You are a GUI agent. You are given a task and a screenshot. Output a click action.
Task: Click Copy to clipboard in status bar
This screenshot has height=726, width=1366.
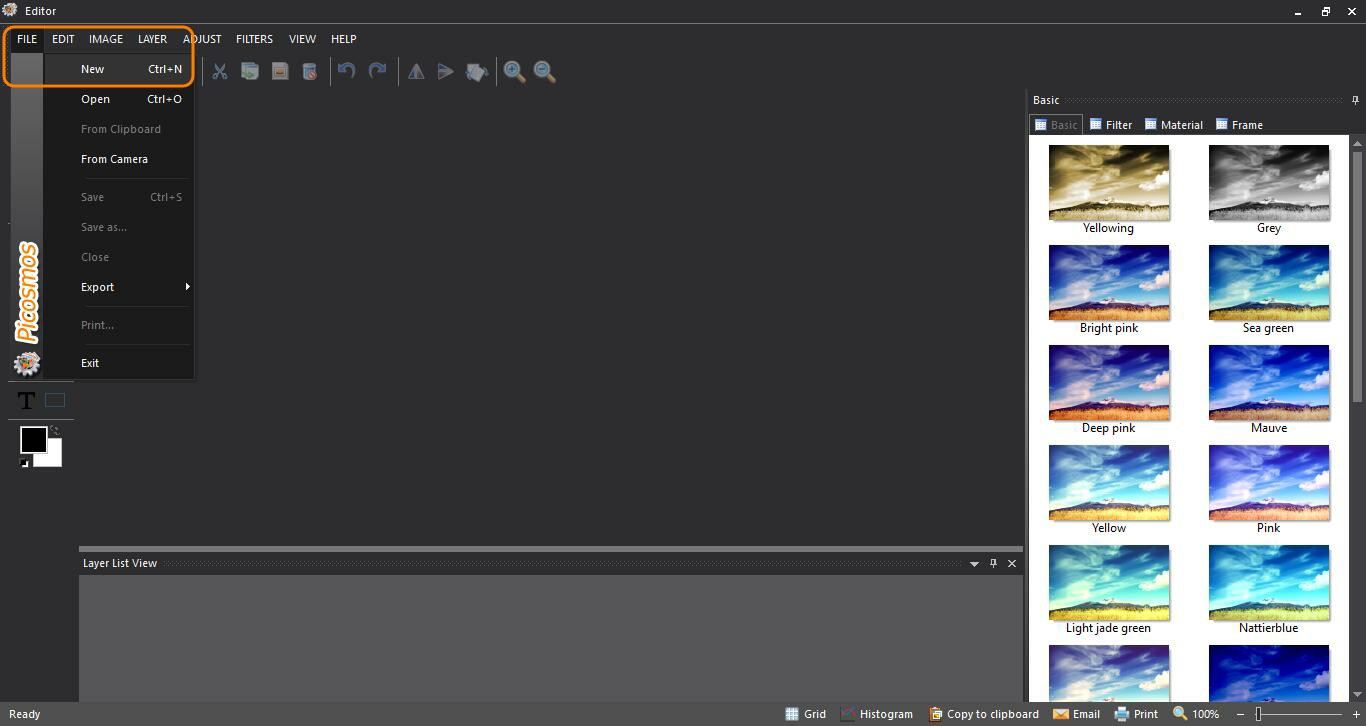(x=983, y=714)
